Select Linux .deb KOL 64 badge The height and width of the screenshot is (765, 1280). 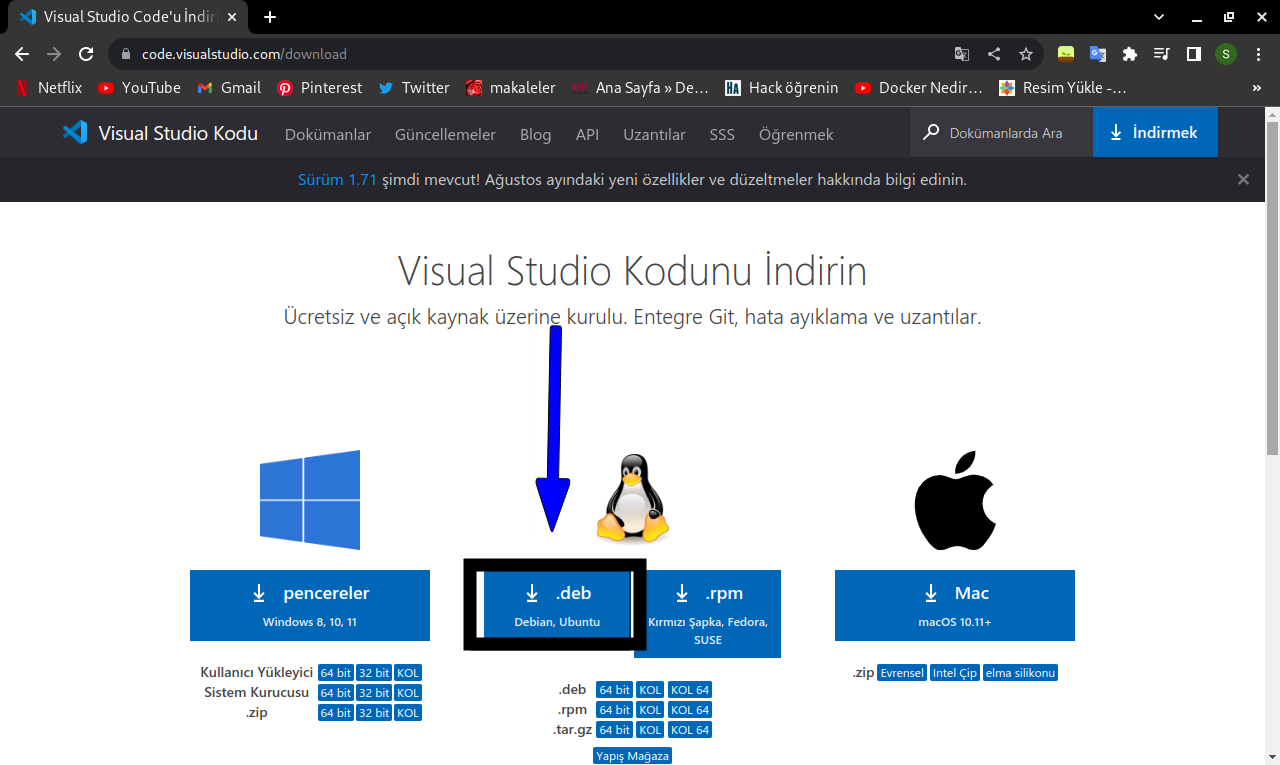[690, 690]
